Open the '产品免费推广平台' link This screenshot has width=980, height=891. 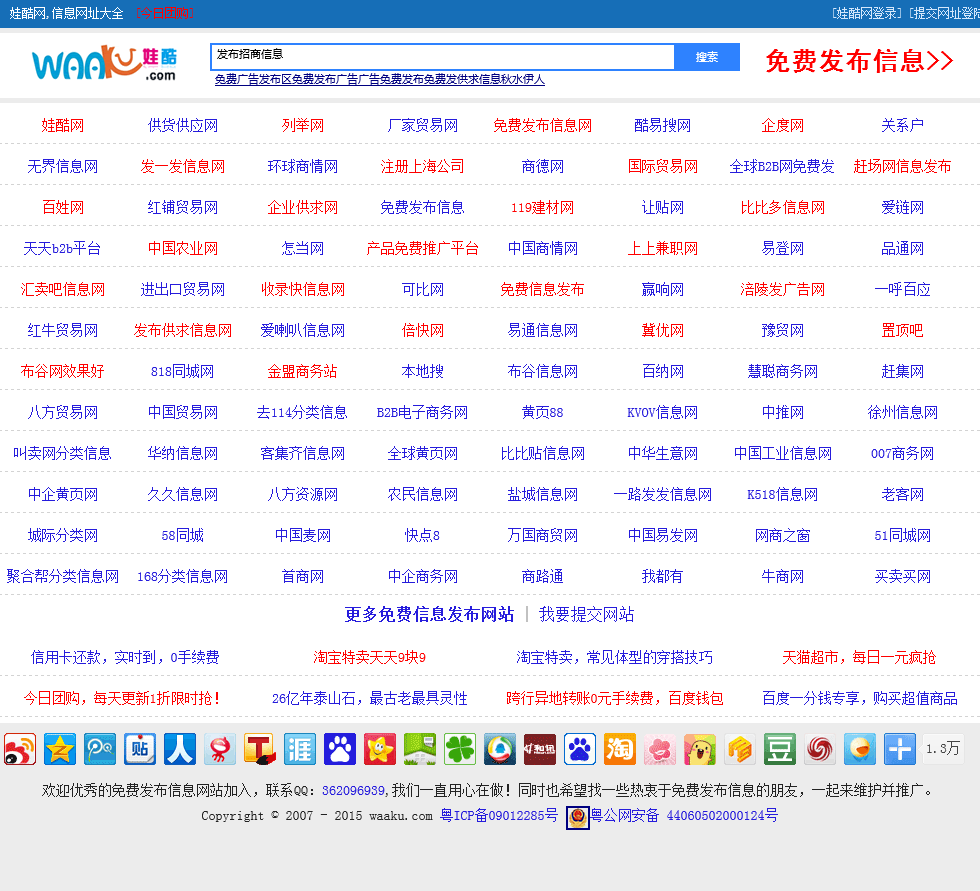pyautogui.click(x=422, y=249)
